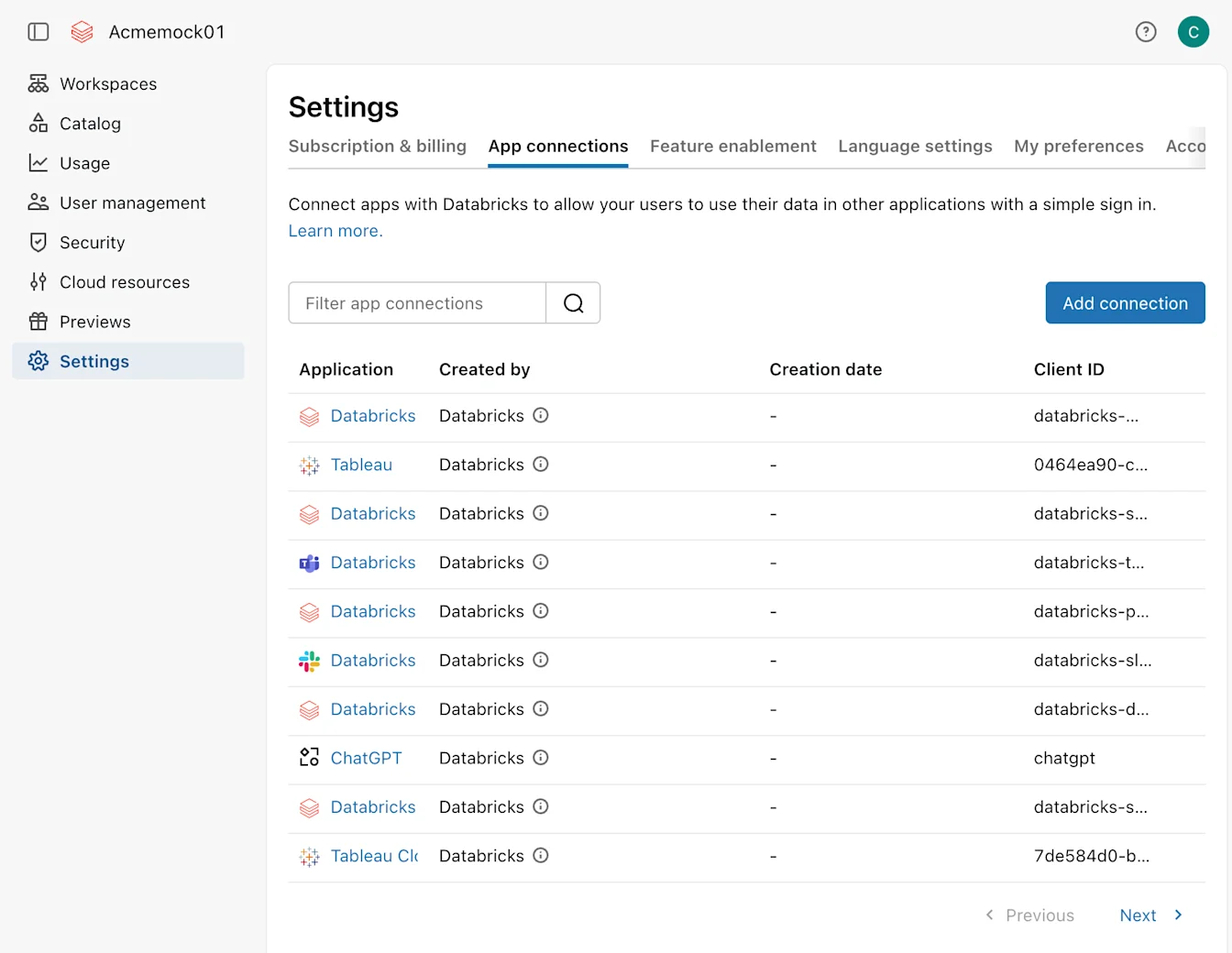Click the Workspaces sidebar icon
This screenshot has height=953, width=1232.
[x=38, y=83]
